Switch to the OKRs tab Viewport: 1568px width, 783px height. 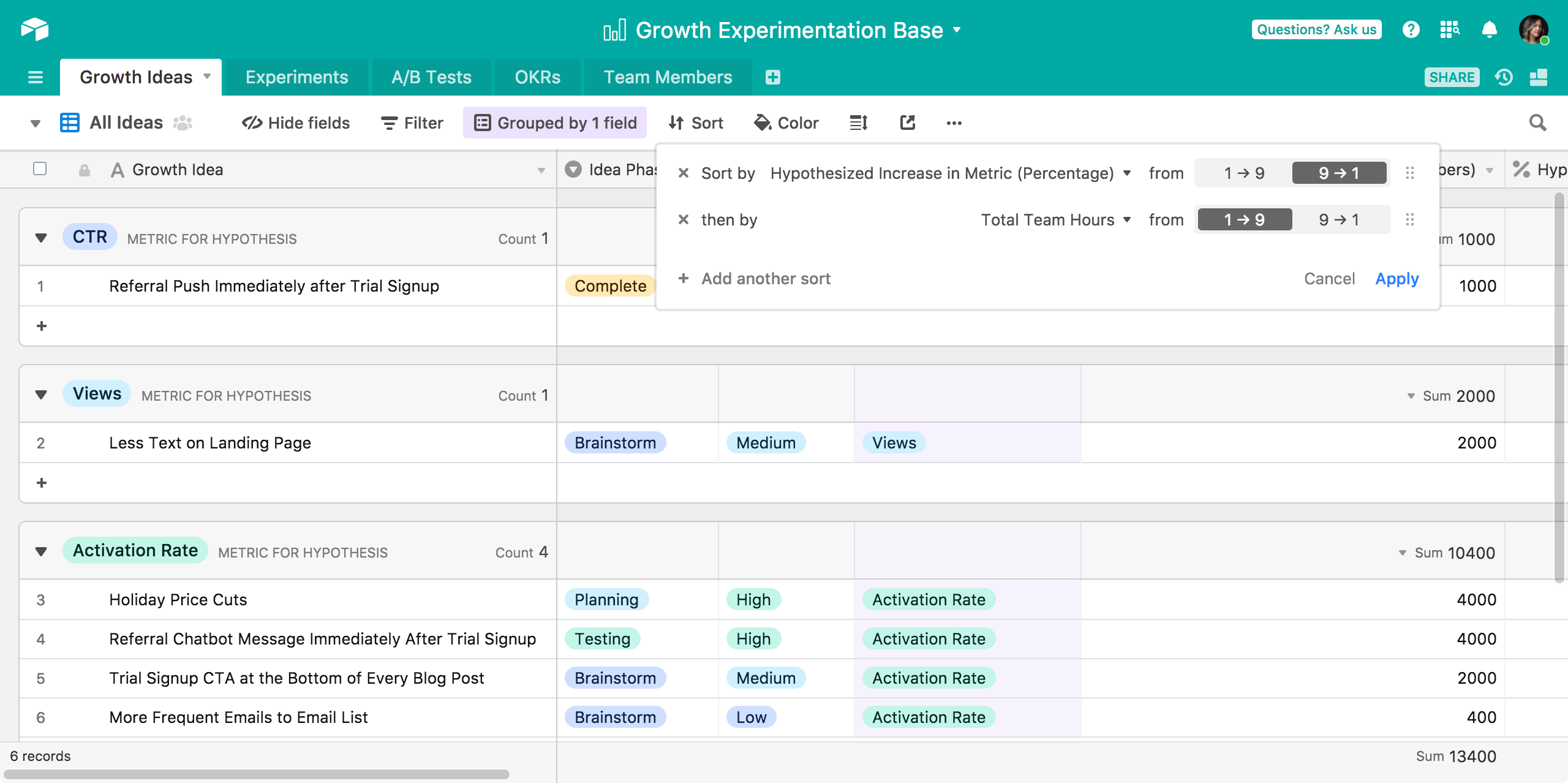[537, 77]
